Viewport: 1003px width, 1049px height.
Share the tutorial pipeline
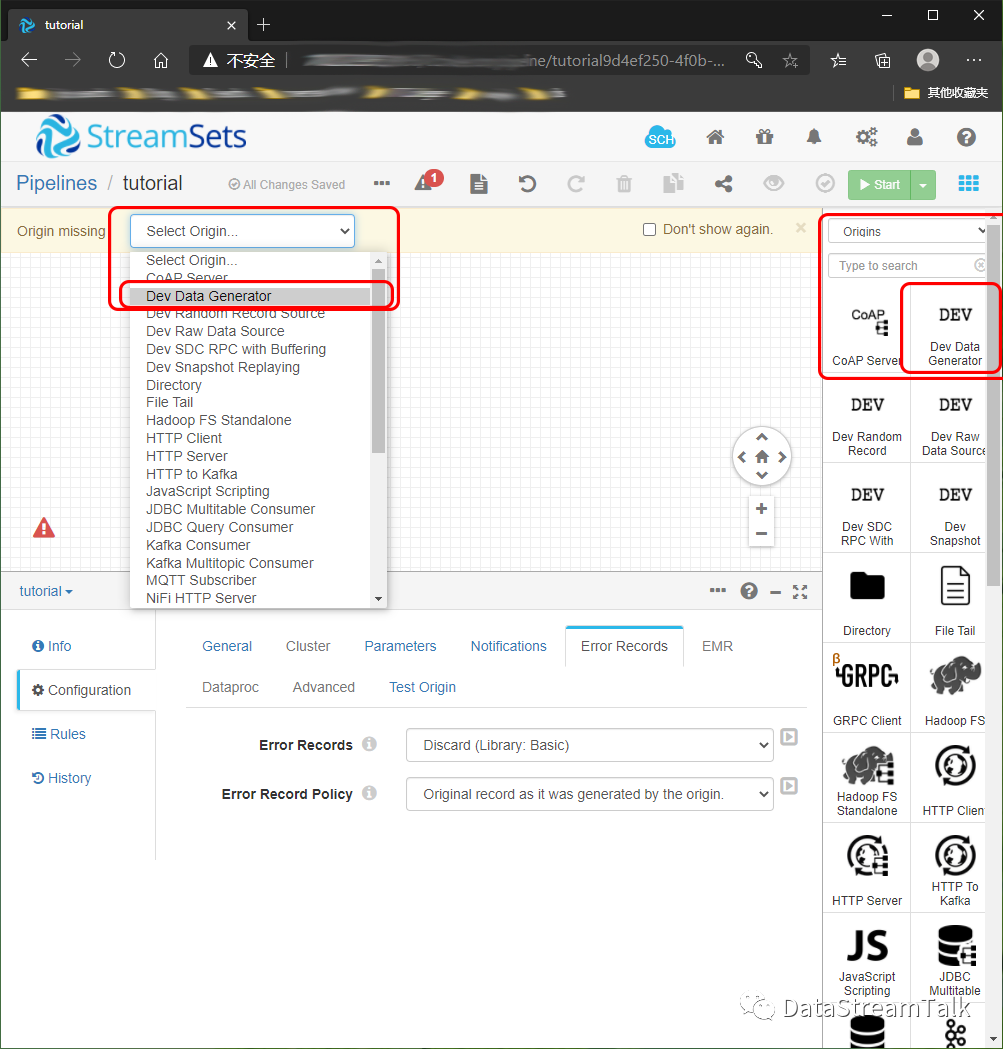click(x=723, y=183)
